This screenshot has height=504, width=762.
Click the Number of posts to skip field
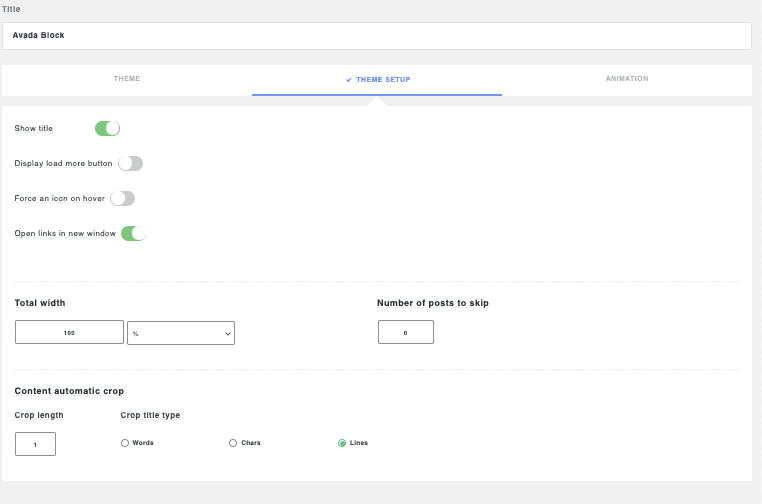tap(405, 332)
